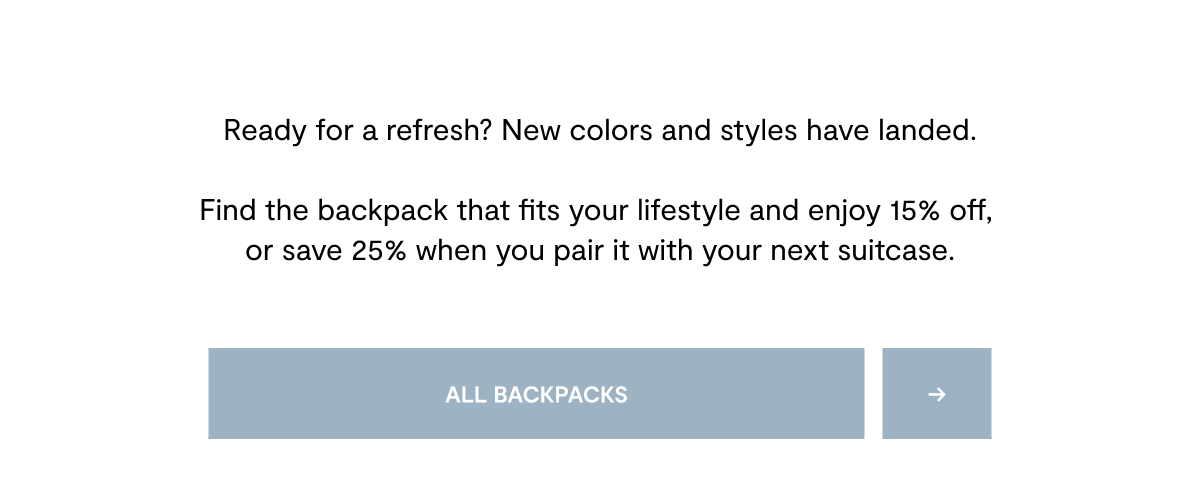Click the right arrow icon
The height and width of the screenshot is (493, 1200).
pos(937,394)
